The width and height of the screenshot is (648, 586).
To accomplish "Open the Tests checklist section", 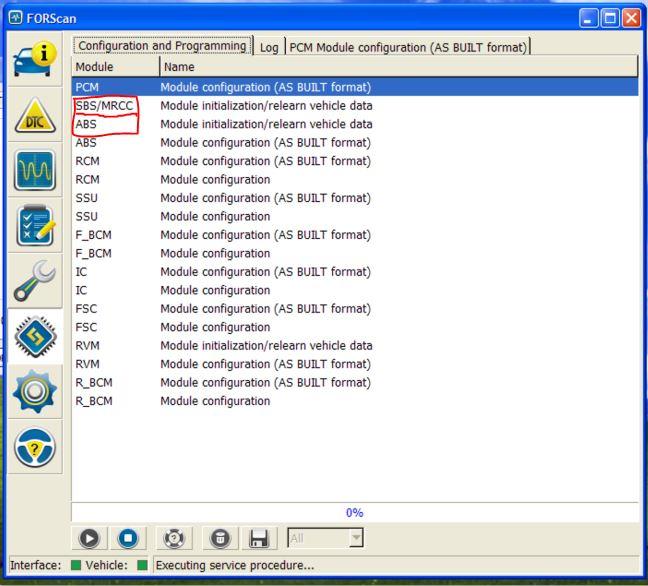I will [35, 225].
